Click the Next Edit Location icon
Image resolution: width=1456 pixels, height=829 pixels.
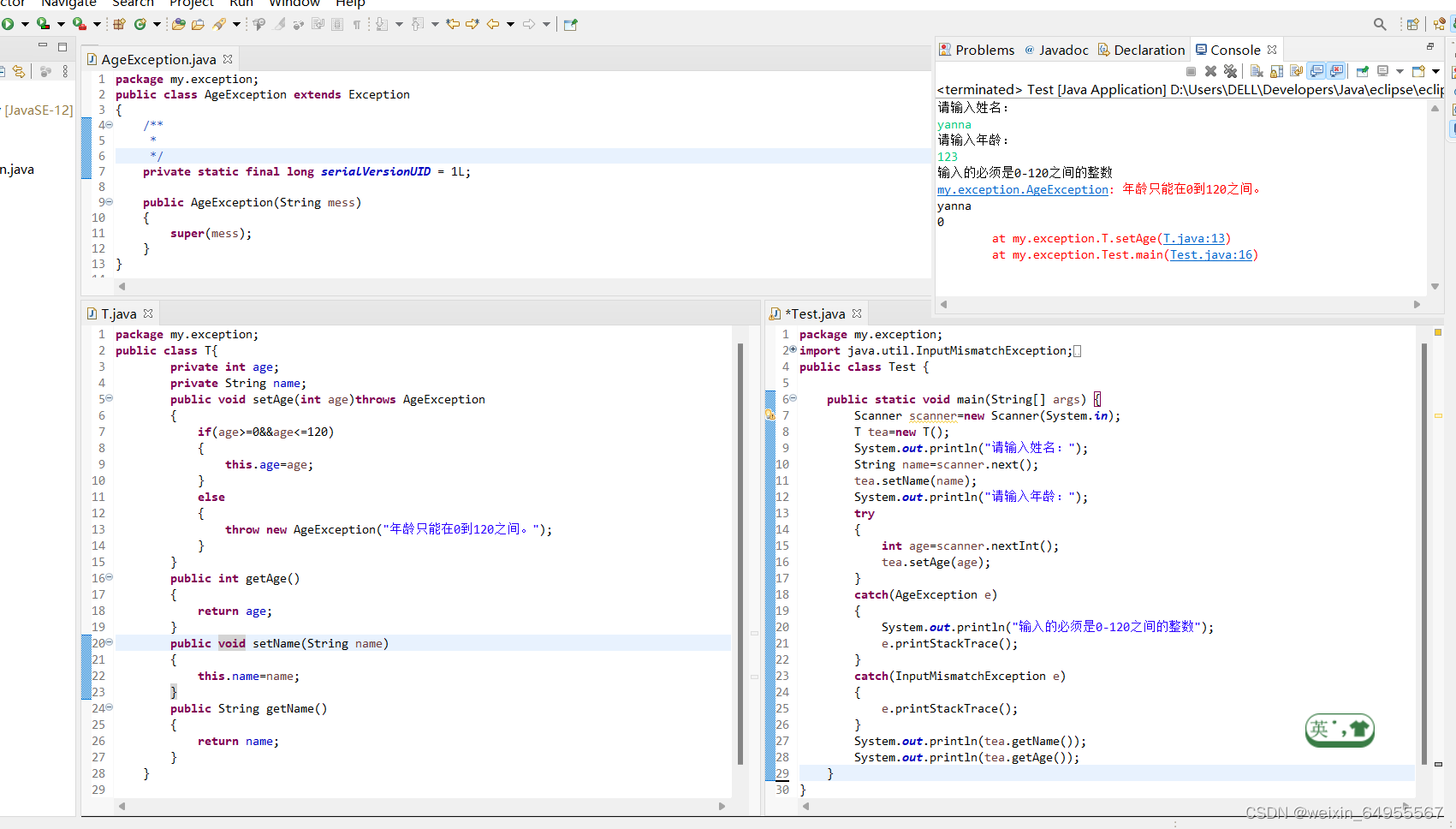pyautogui.click(x=472, y=24)
